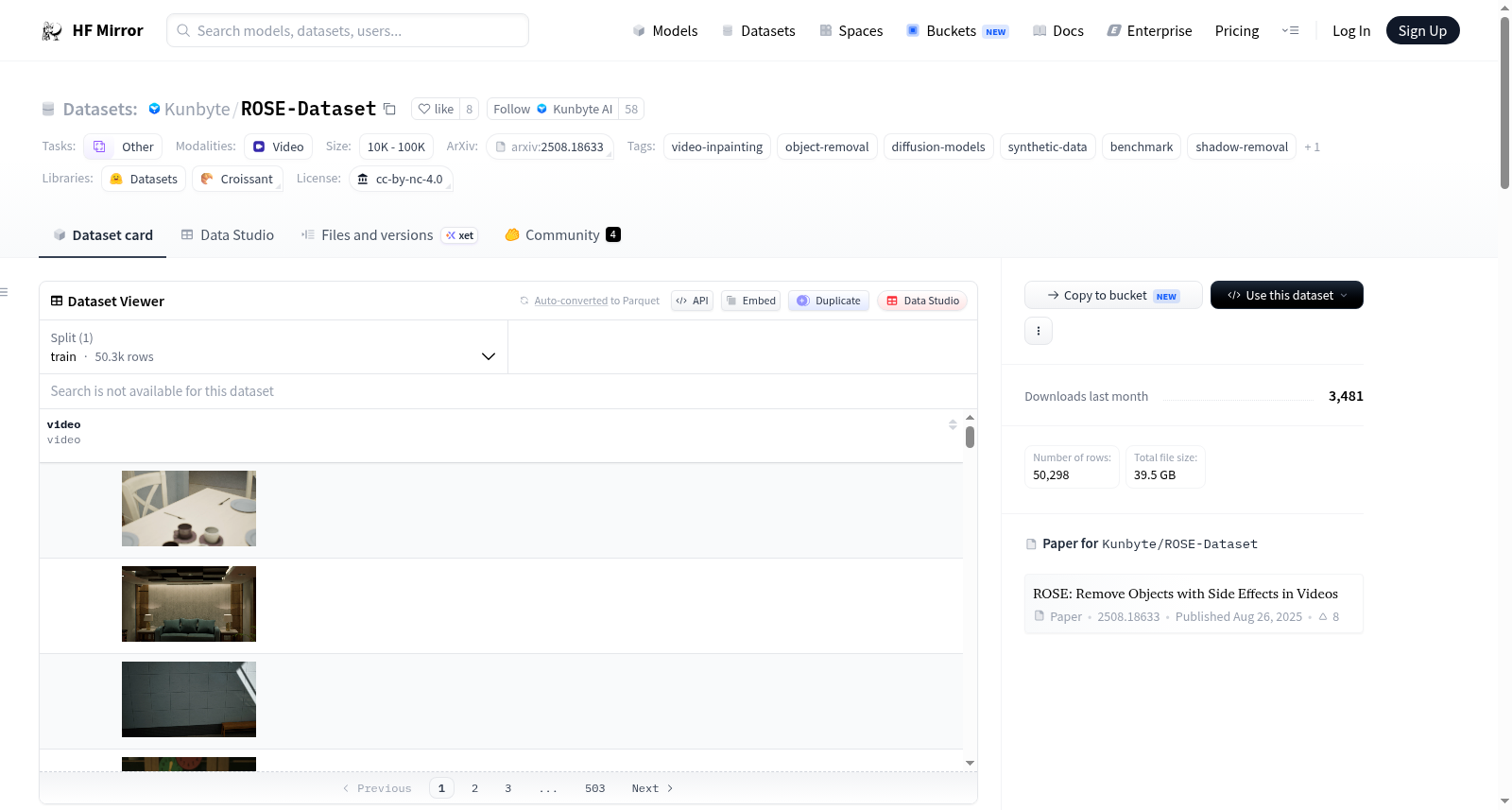This screenshot has width=1512, height=810.
Task: Open the cc-by-nc-4.0 license tag
Action: pyautogui.click(x=401, y=179)
